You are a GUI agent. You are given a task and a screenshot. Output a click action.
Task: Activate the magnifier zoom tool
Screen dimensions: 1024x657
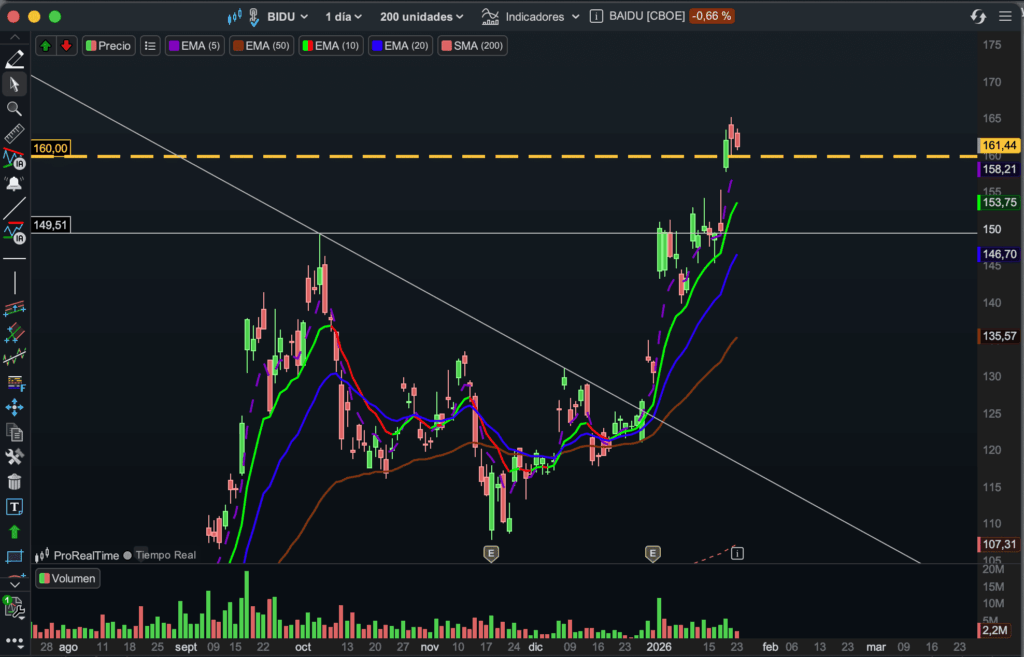[14, 109]
